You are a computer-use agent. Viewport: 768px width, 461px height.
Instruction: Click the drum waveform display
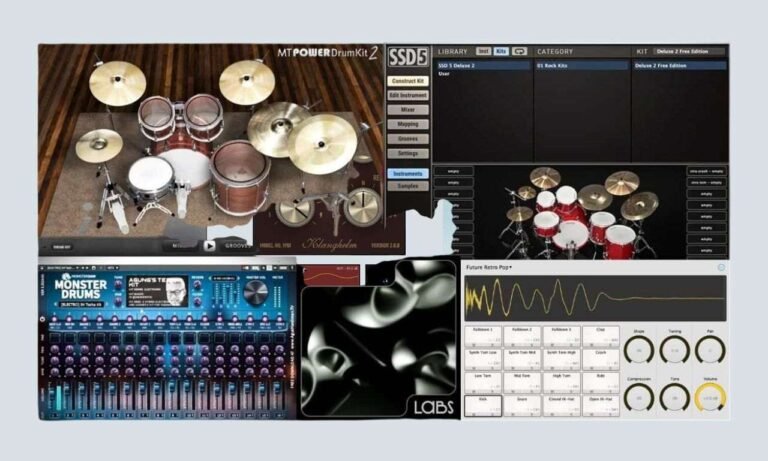click(x=596, y=298)
